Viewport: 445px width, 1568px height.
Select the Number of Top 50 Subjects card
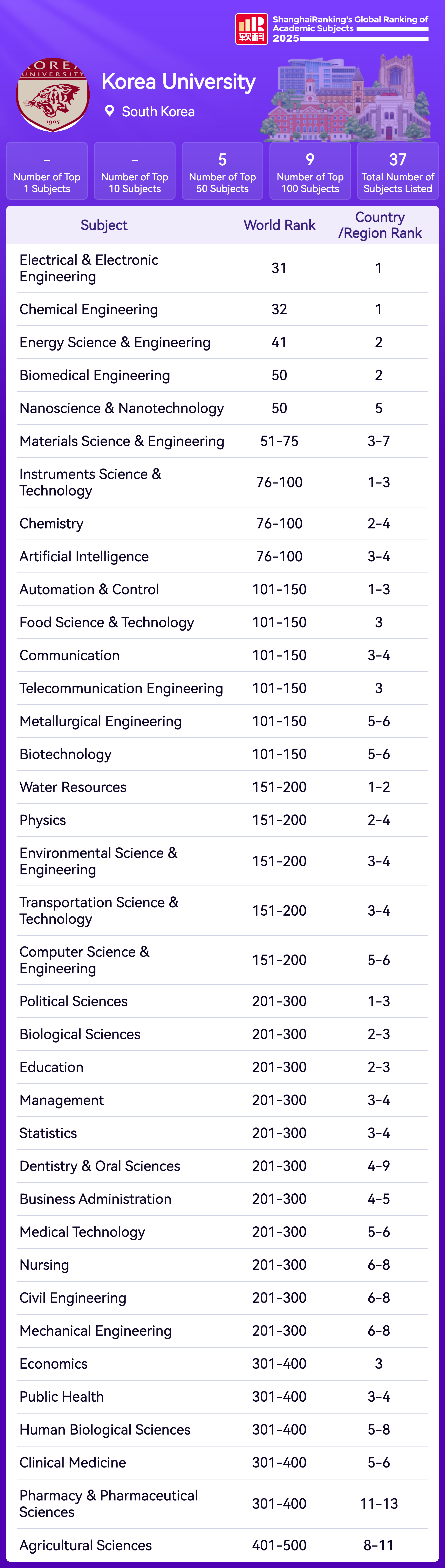pyautogui.click(x=222, y=171)
